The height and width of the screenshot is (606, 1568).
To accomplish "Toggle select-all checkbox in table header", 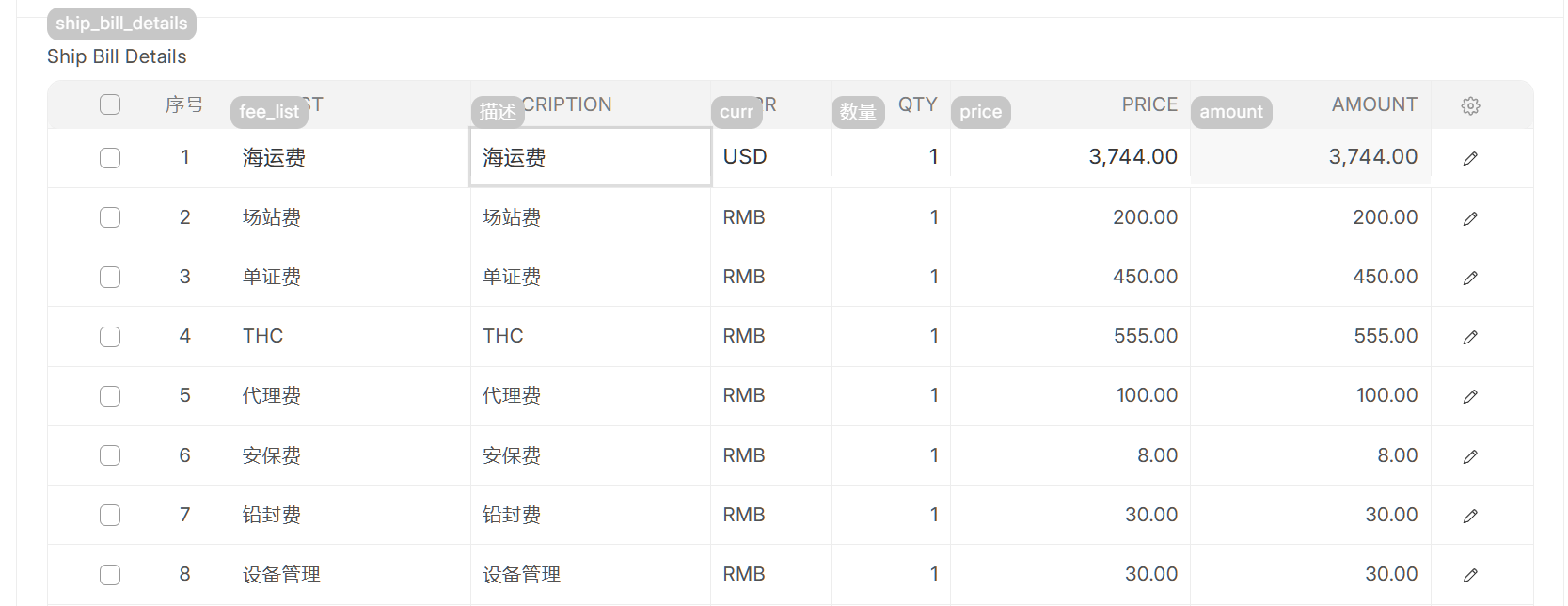I will (110, 104).
